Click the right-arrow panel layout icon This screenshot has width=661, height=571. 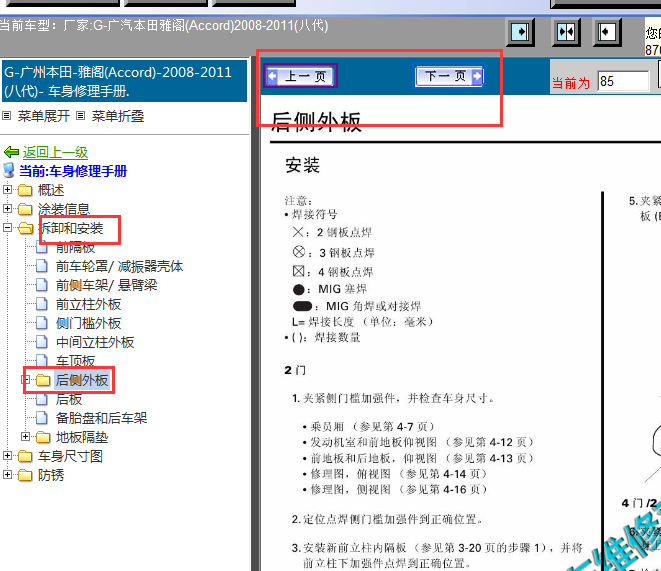(x=520, y=32)
